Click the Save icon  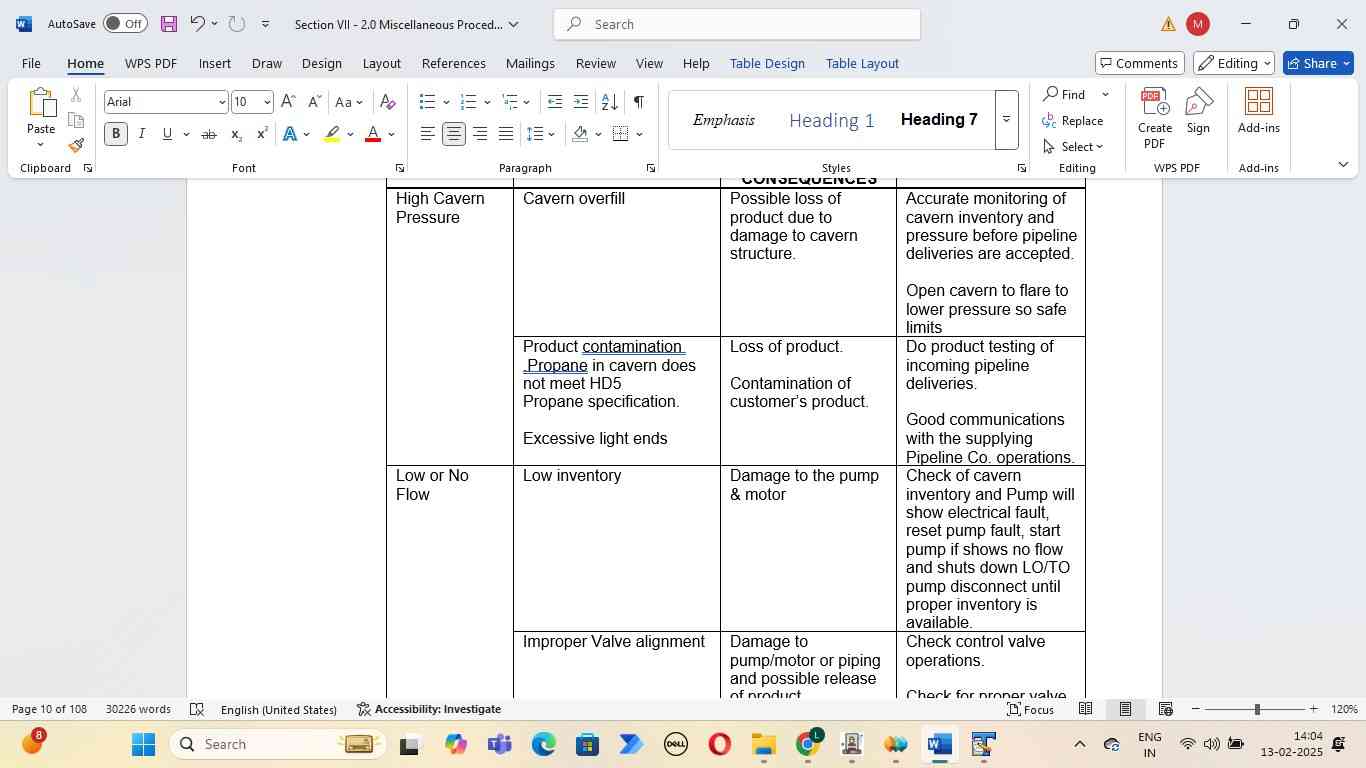[x=168, y=24]
